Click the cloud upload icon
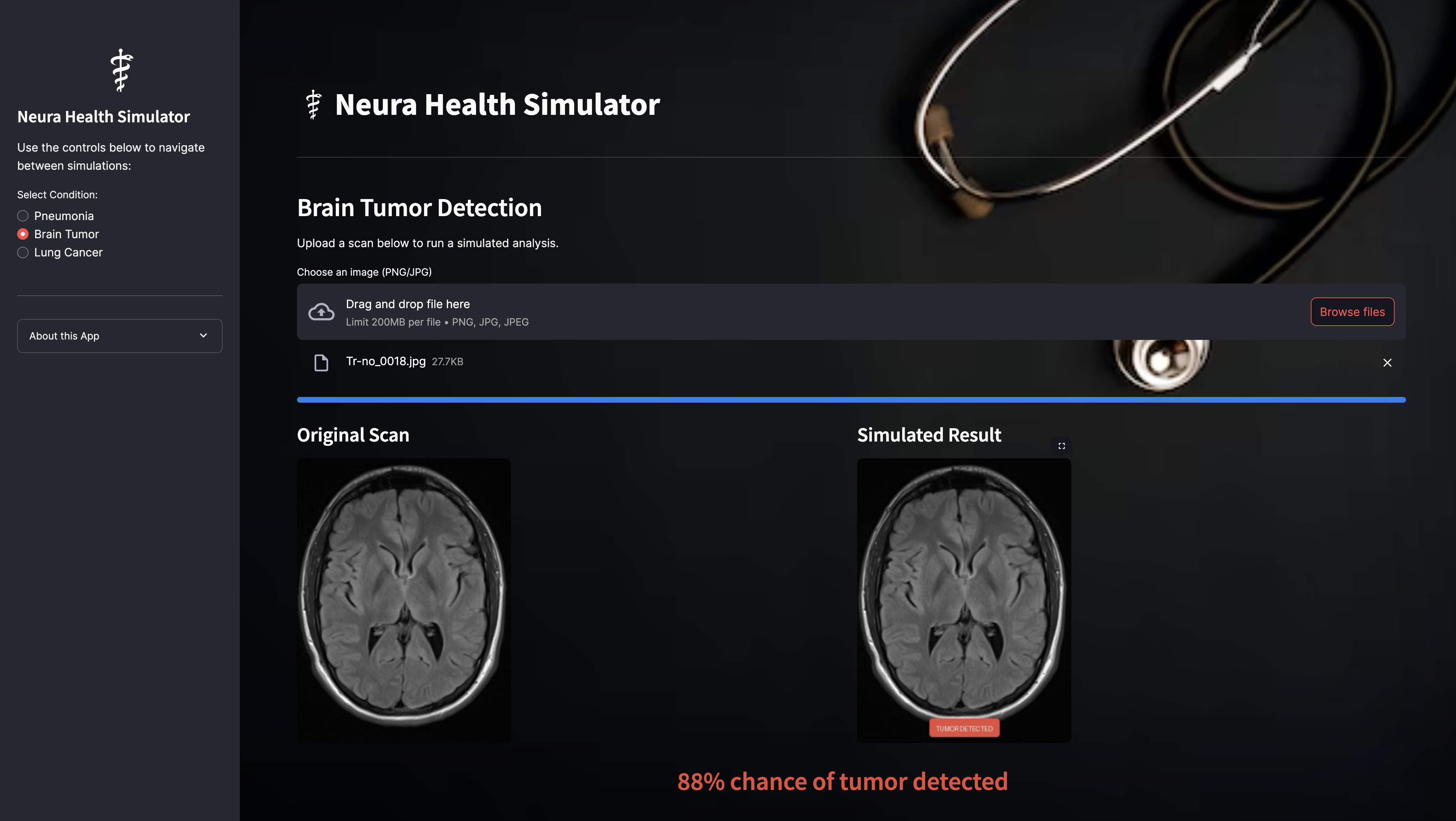This screenshot has height=821, width=1456. point(321,312)
